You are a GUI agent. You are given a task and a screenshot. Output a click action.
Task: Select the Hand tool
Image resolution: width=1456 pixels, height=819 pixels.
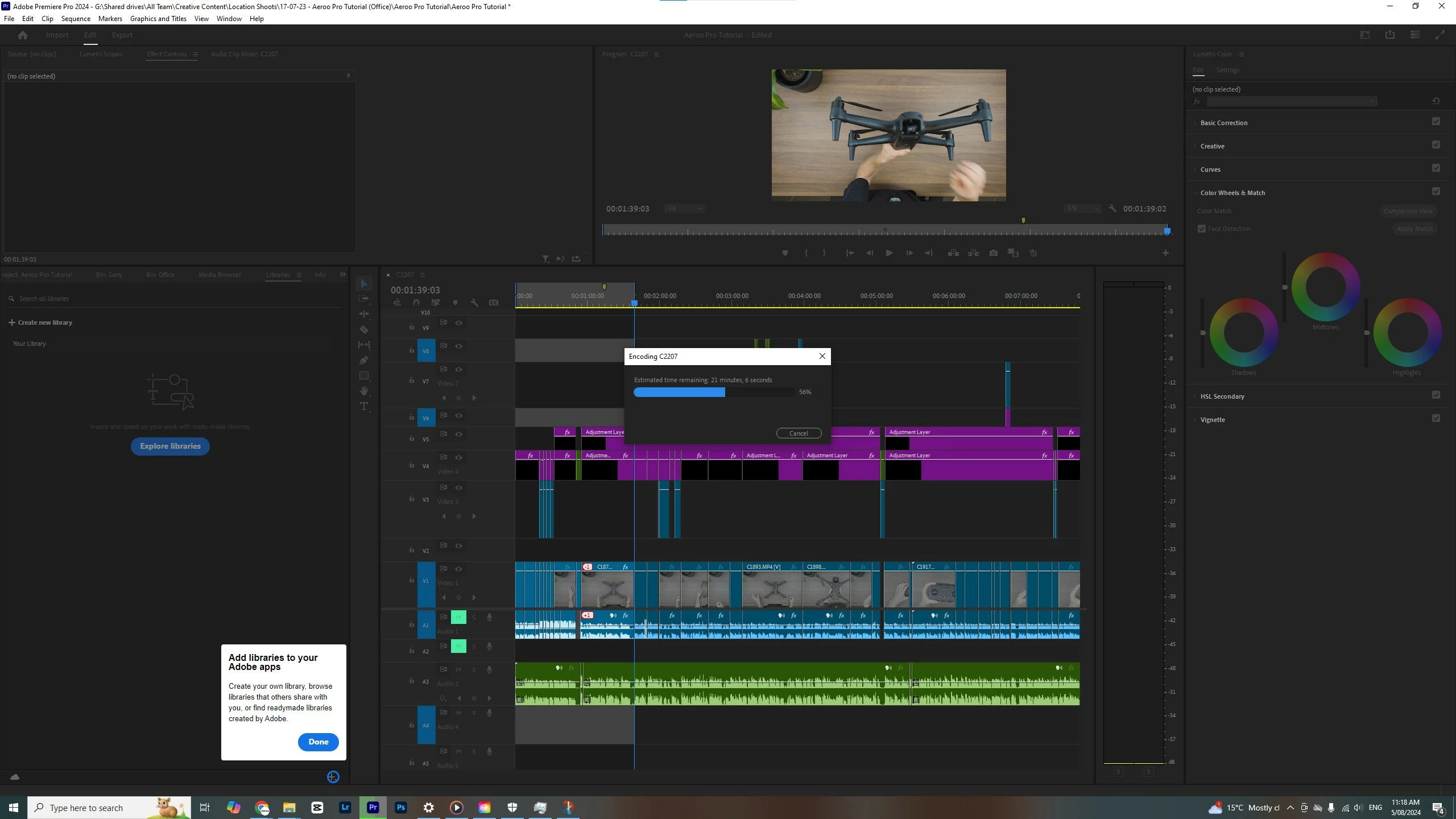tap(364, 391)
